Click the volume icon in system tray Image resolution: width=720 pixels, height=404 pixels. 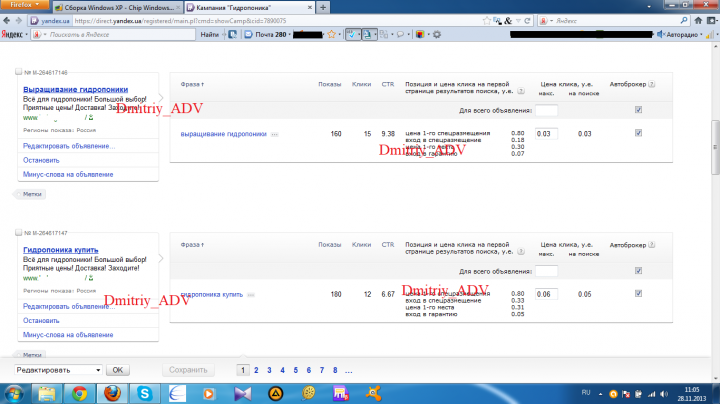pyautogui.click(x=664, y=394)
